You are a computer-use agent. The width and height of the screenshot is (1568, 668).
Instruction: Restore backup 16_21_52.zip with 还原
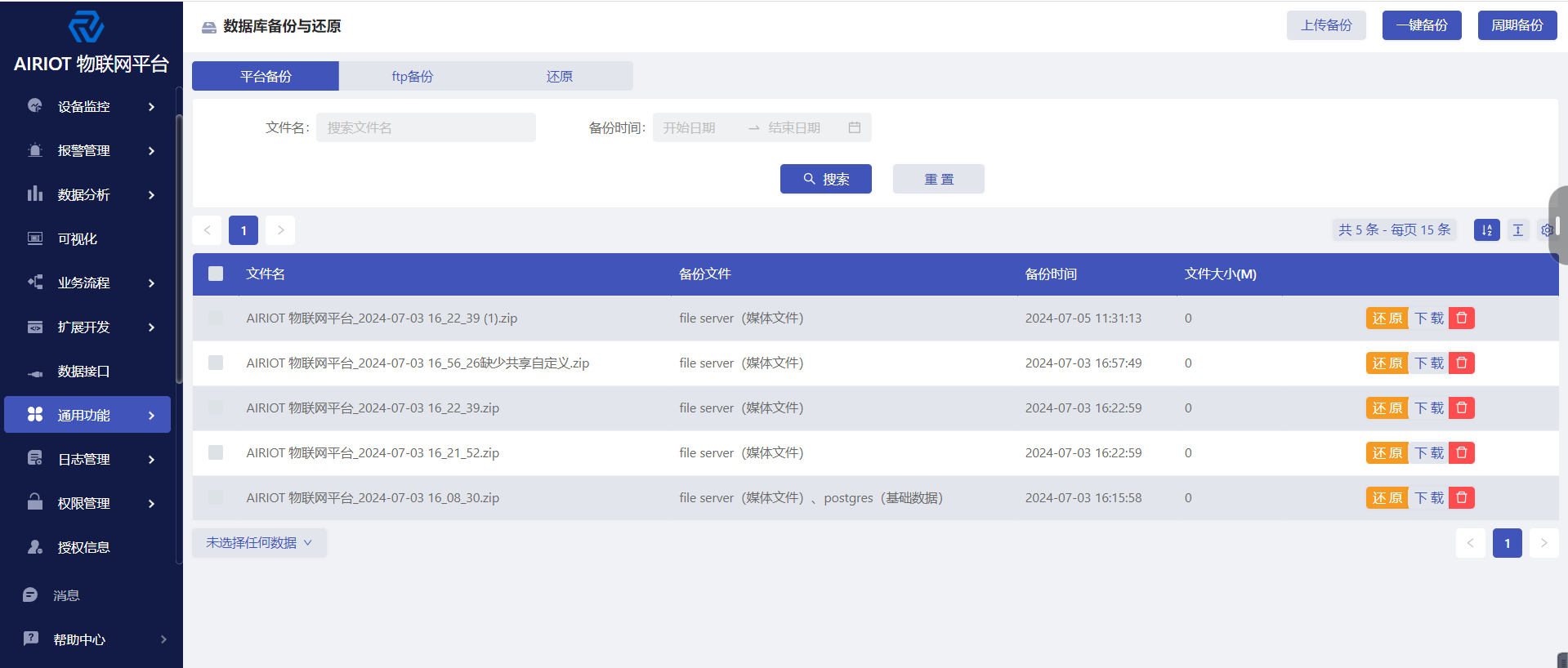click(1387, 452)
